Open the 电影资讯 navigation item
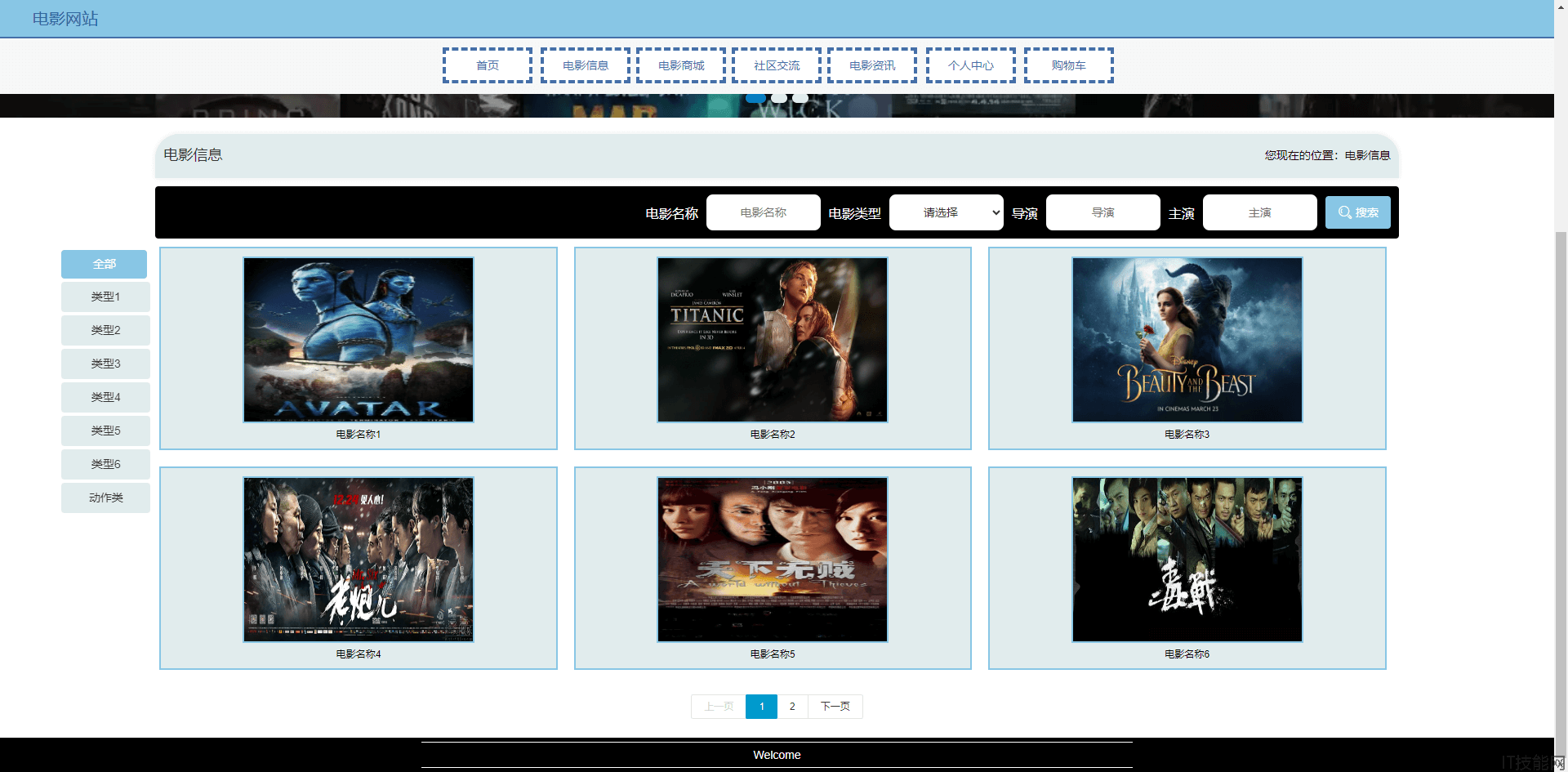Viewport: 1568px width, 772px height. pyautogui.click(x=872, y=65)
